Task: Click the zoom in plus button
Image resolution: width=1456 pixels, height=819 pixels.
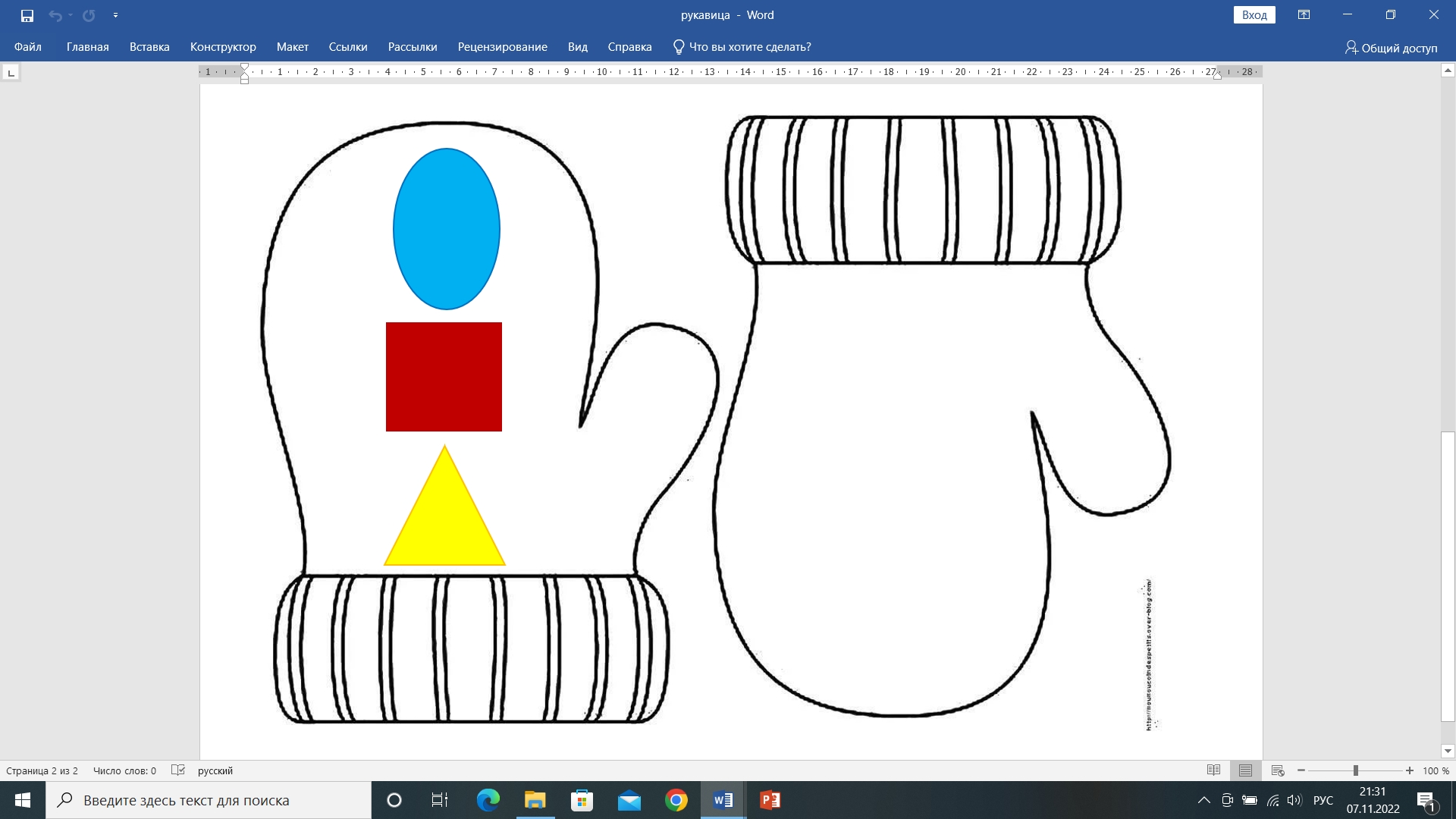Action: pyautogui.click(x=1409, y=770)
